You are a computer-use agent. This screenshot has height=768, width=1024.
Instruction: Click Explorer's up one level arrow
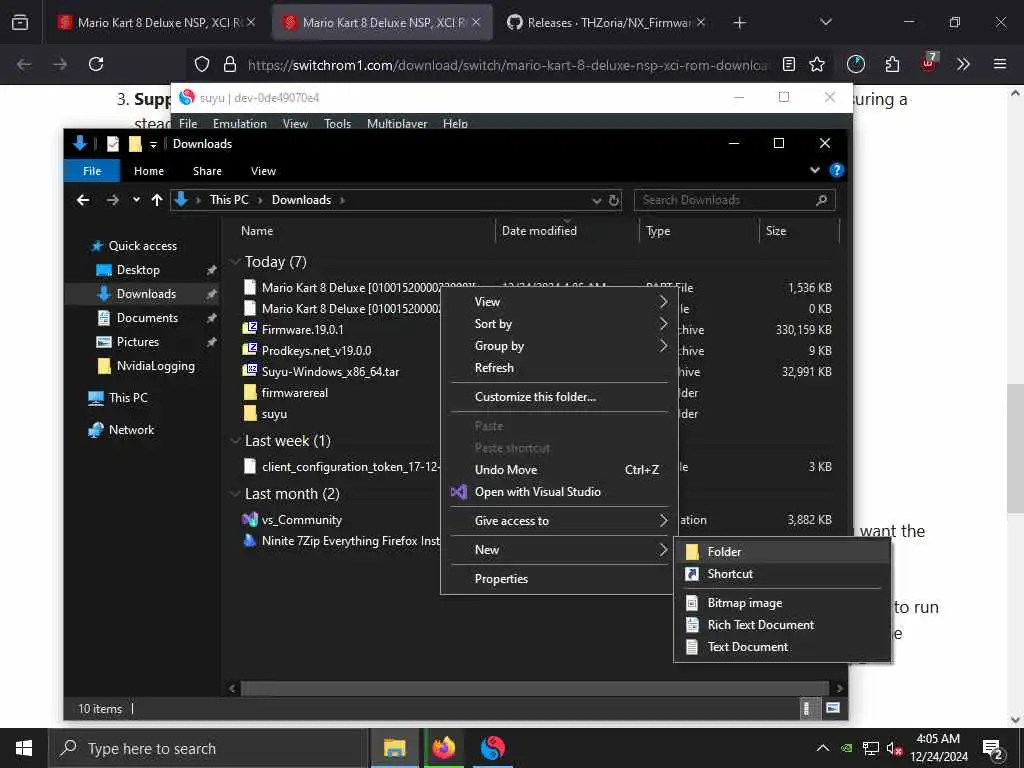click(x=157, y=200)
